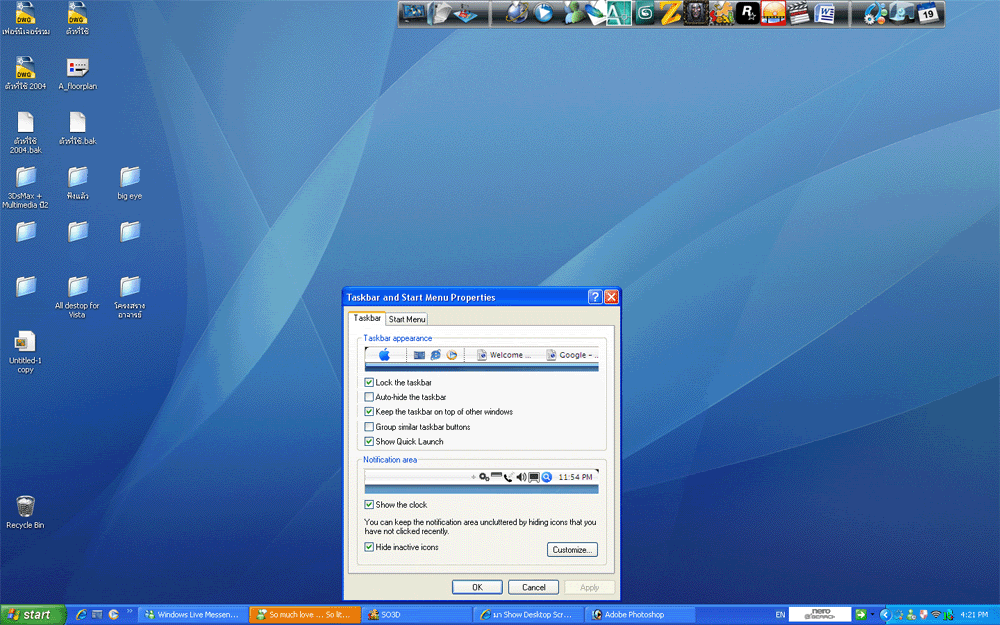Open the yellow Z app in the dock
The height and width of the screenshot is (625, 1000).
click(670, 13)
